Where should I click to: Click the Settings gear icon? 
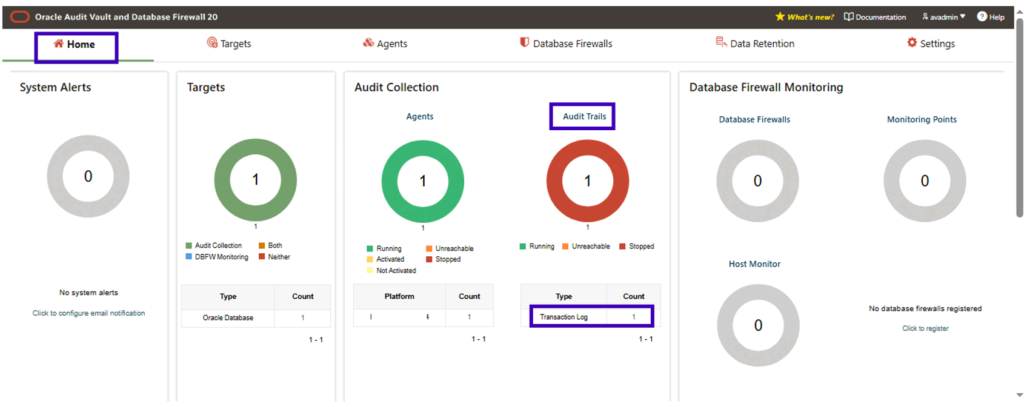coord(912,43)
